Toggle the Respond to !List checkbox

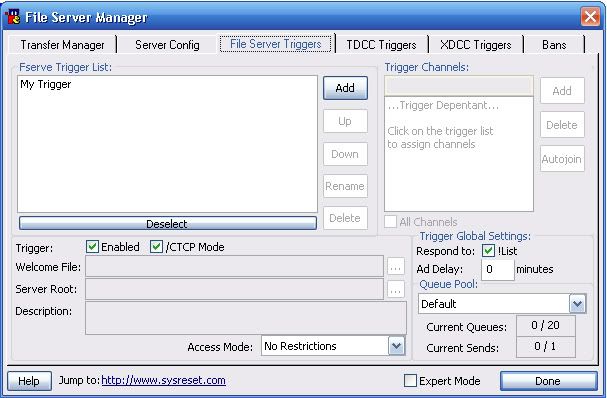488,250
